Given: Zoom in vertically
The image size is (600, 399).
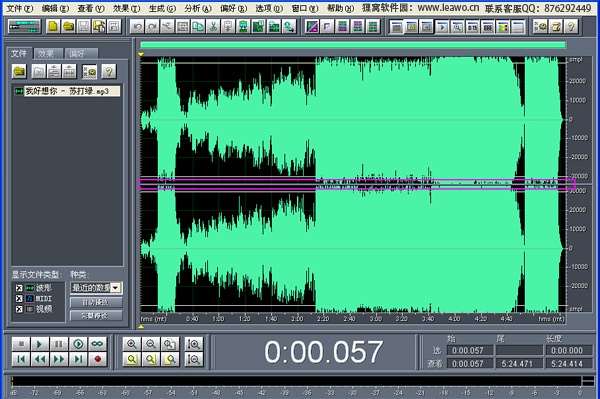Looking at the screenshot, I should pos(194,344).
